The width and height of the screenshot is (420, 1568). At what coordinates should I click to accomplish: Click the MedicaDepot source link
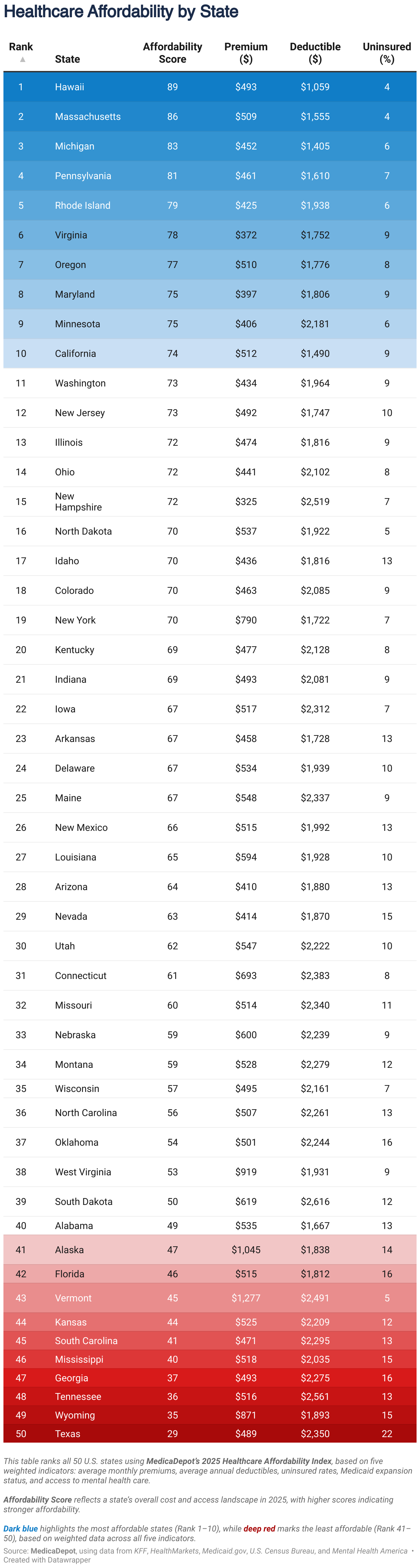53,1551
